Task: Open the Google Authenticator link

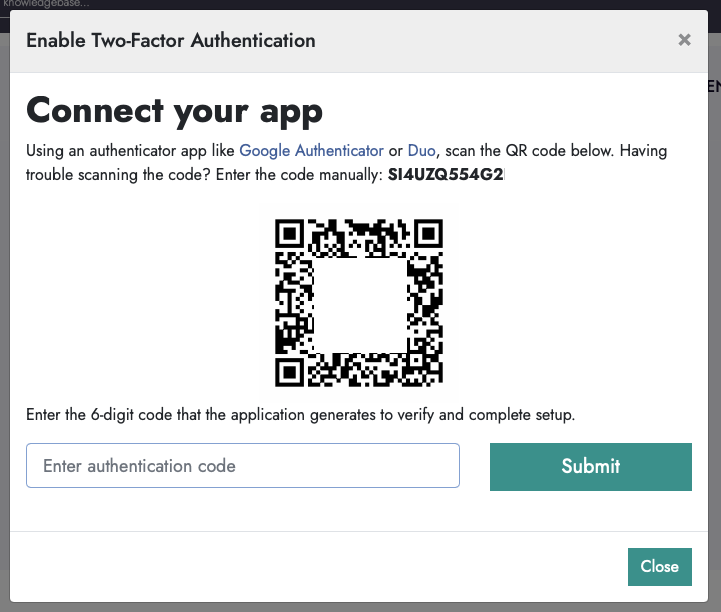Action: (311, 151)
